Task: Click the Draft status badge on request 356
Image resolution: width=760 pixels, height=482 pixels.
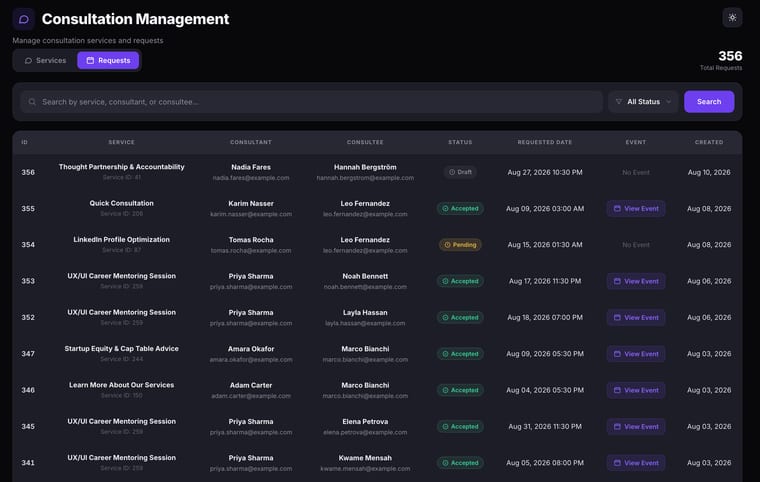Action: 460,172
